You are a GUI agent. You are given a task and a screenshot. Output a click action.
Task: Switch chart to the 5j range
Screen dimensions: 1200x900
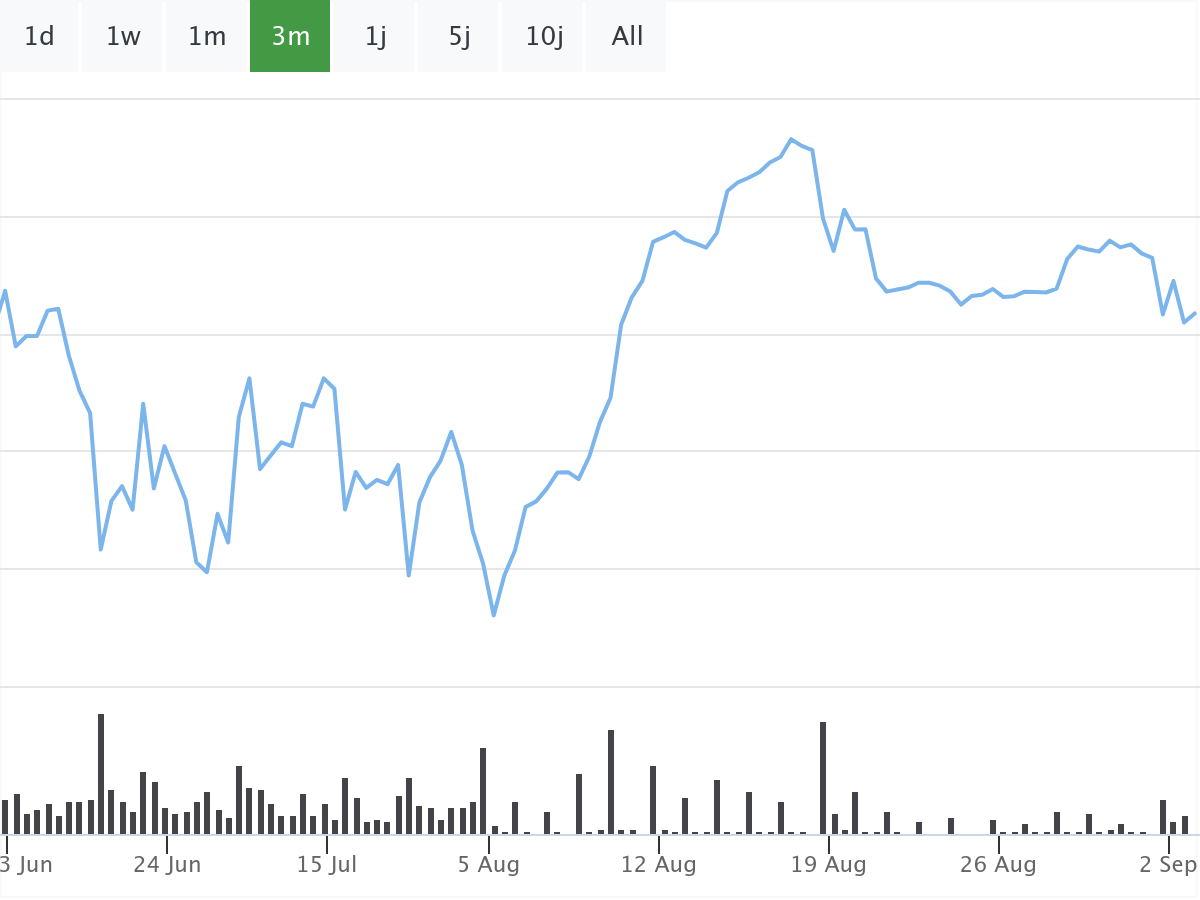click(459, 37)
